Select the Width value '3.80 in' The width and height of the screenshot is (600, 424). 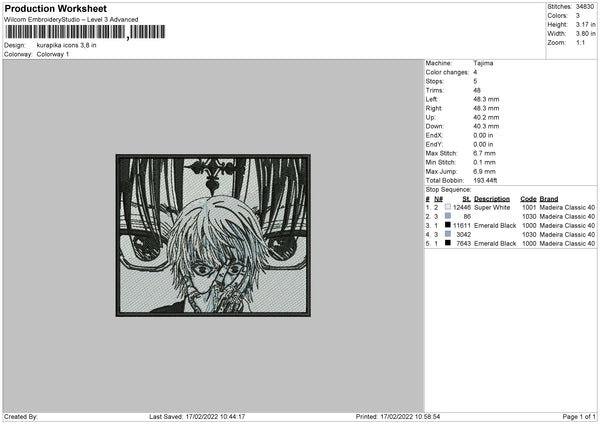pos(585,34)
